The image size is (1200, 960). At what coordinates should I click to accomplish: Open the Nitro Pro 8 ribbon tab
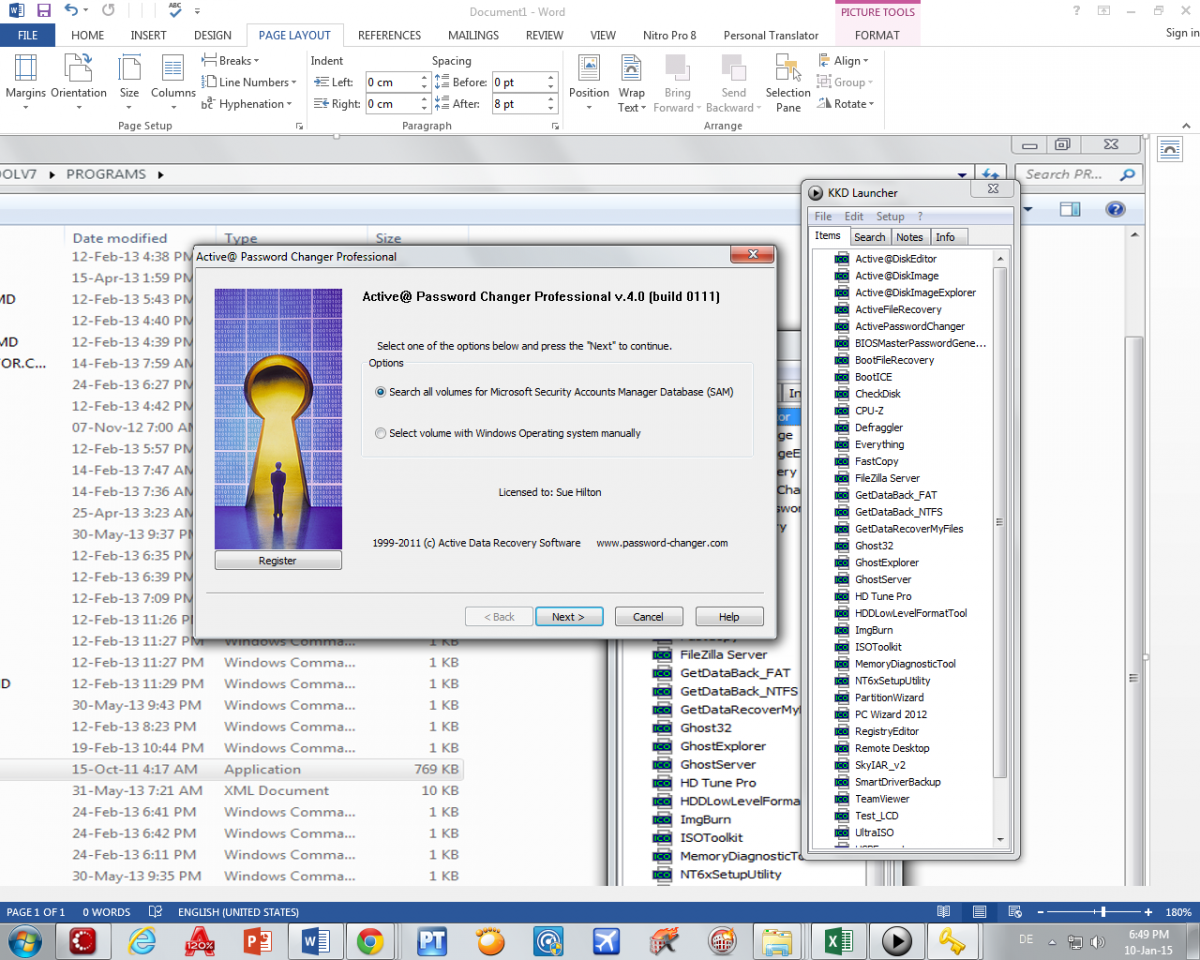coord(670,35)
